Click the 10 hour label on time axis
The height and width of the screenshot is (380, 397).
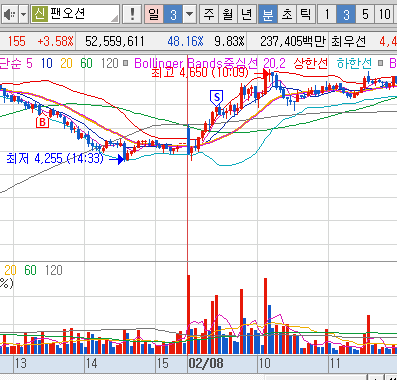click(264, 363)
